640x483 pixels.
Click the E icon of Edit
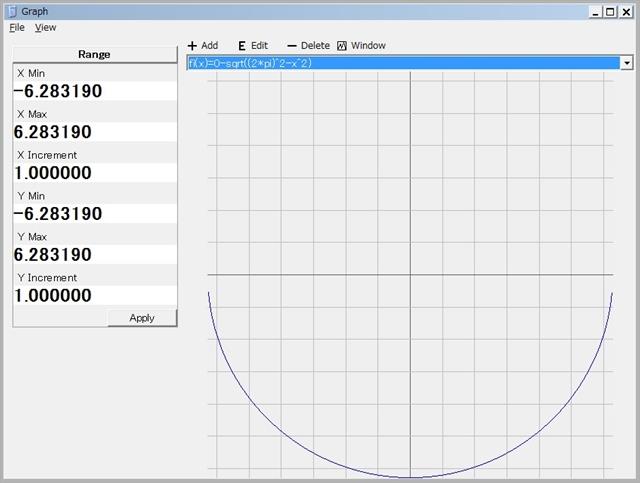(x=242, y=46)
